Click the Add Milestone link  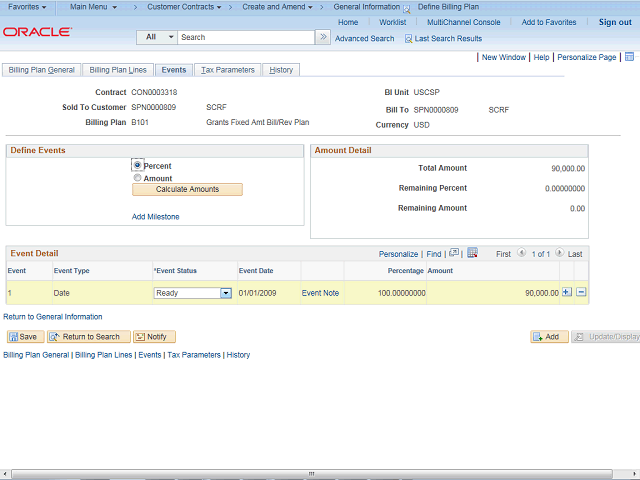(x=156, y=217)
